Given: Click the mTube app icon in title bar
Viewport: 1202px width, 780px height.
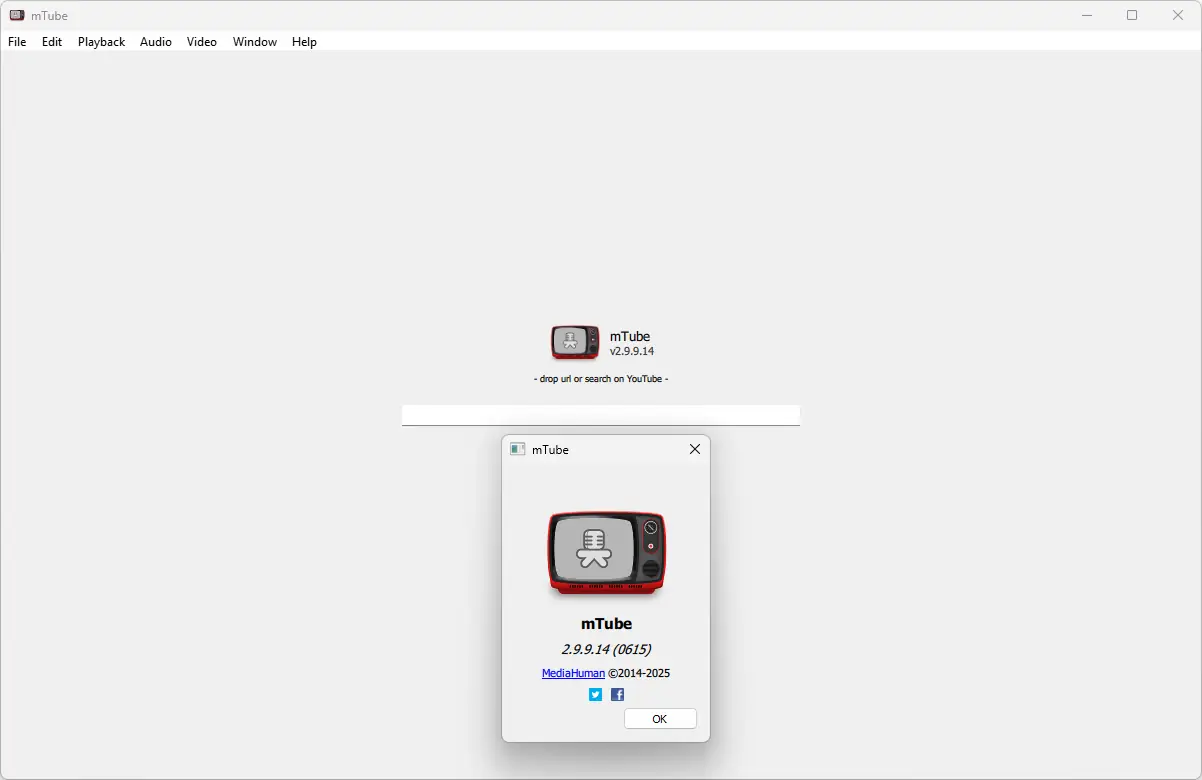Looking at the screenshot, I should point(17,15).
